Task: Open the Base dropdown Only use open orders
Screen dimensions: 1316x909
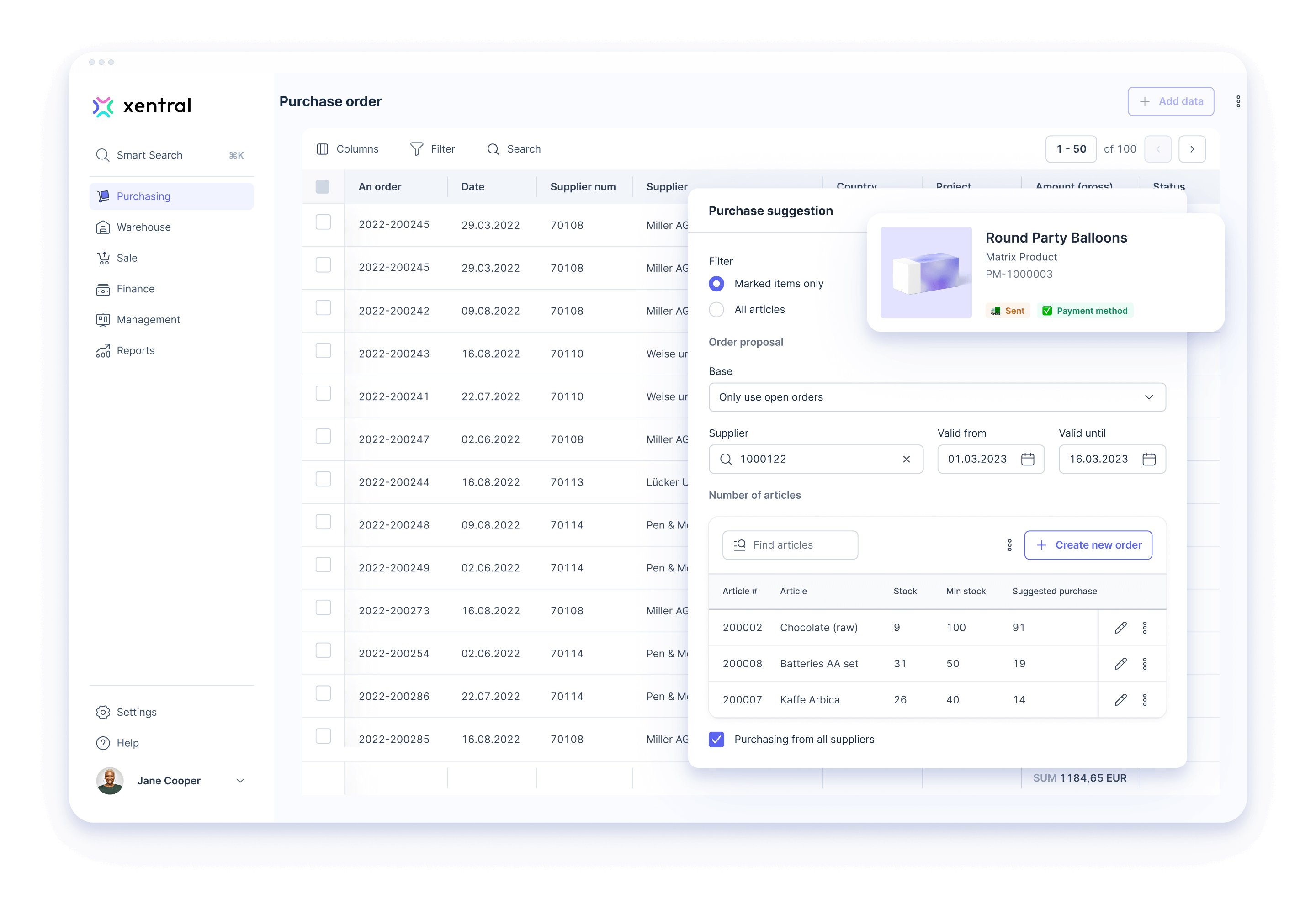Action: click(x=937, y=397)
